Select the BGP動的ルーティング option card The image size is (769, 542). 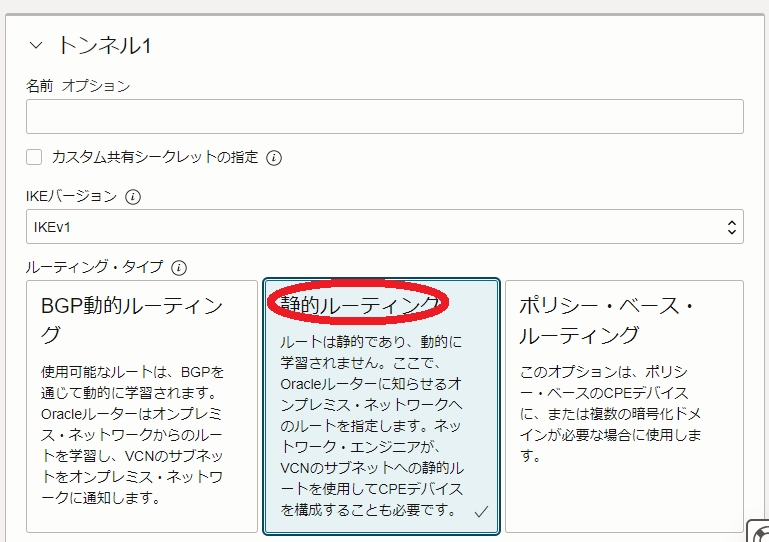(x=141, y=405)
